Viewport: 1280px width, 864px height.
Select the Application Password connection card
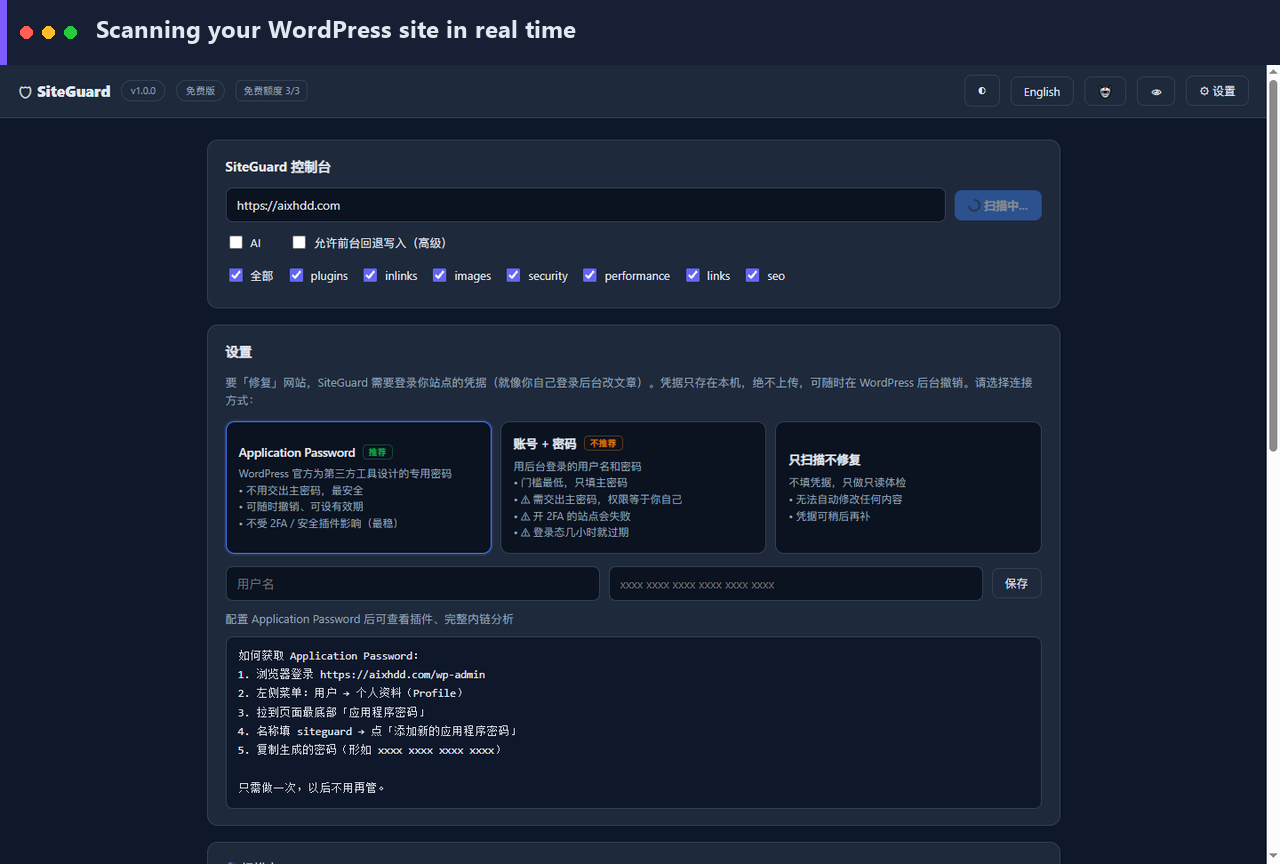click(359, 487)
